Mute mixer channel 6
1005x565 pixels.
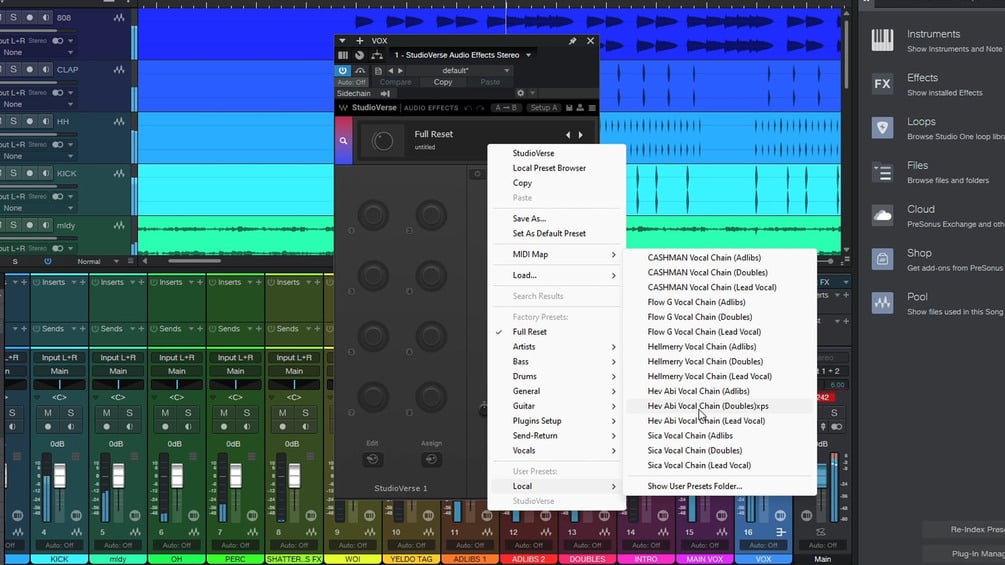[x=165, y=413]
